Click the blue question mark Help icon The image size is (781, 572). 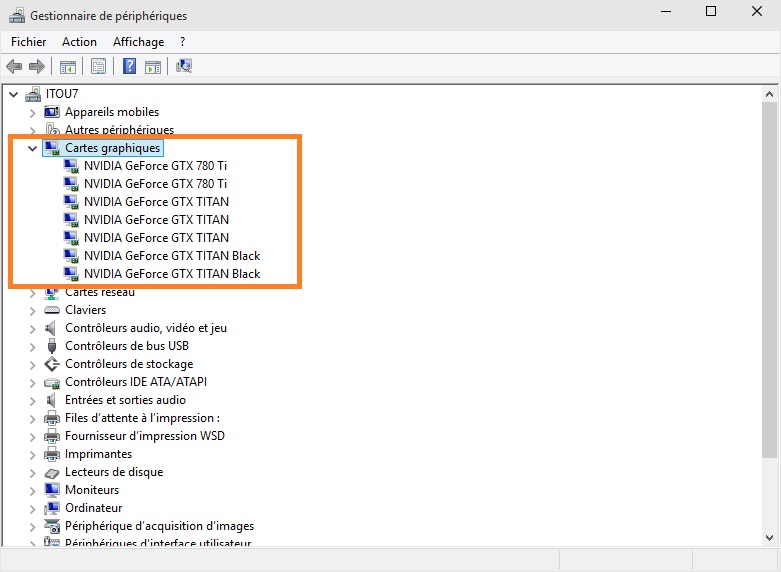coord(130,66)
